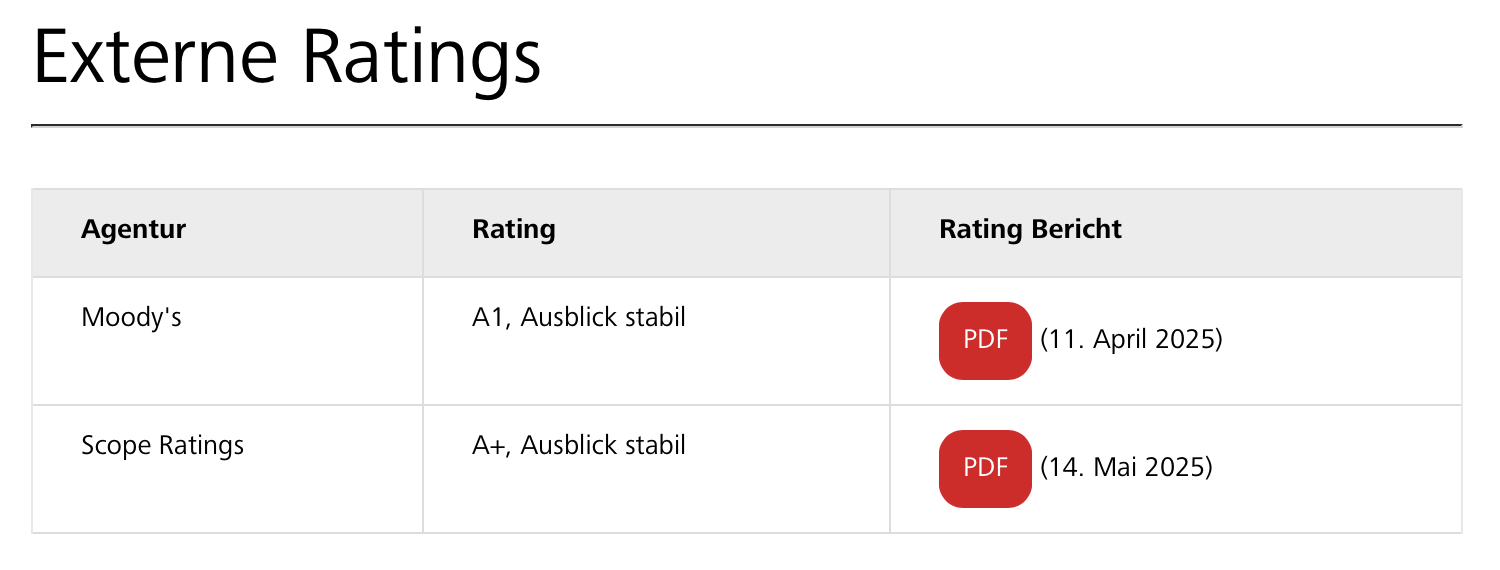Click the "A+" rating for Scope Ratings

click(x=490, y=445)
